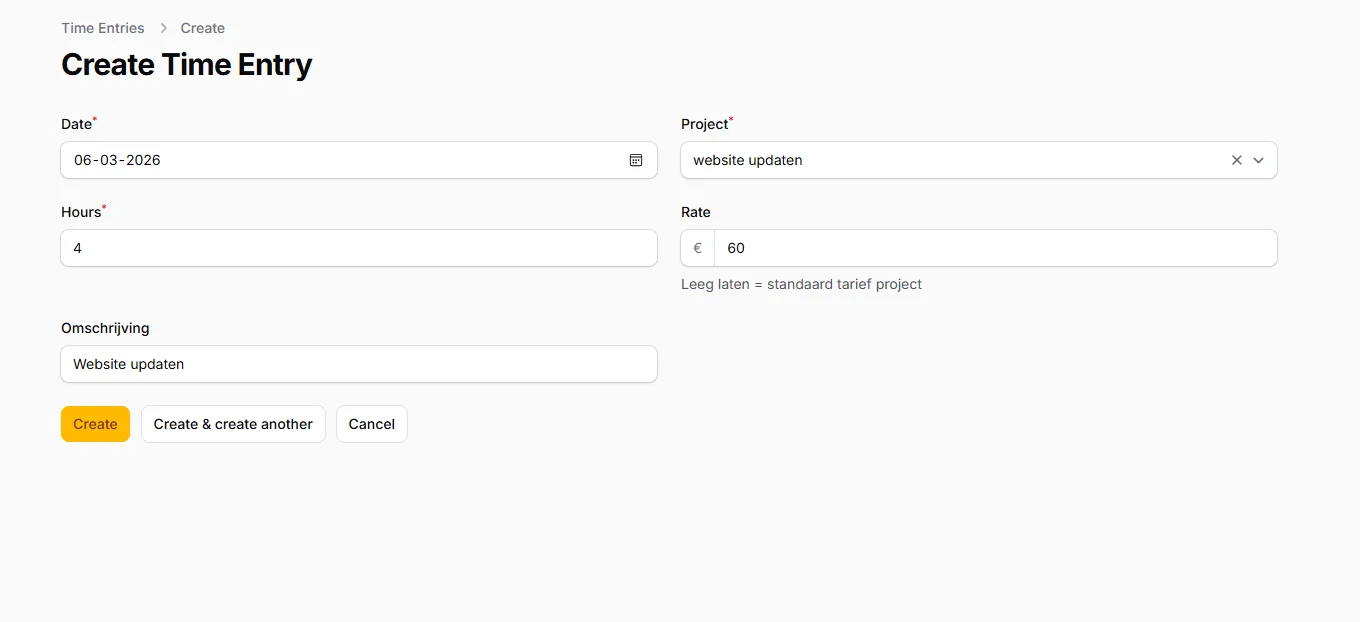Screen dimensions: 1360x622
Task: Navigate to Time Entries via breadcrumb
Action: tap(102, 27)
